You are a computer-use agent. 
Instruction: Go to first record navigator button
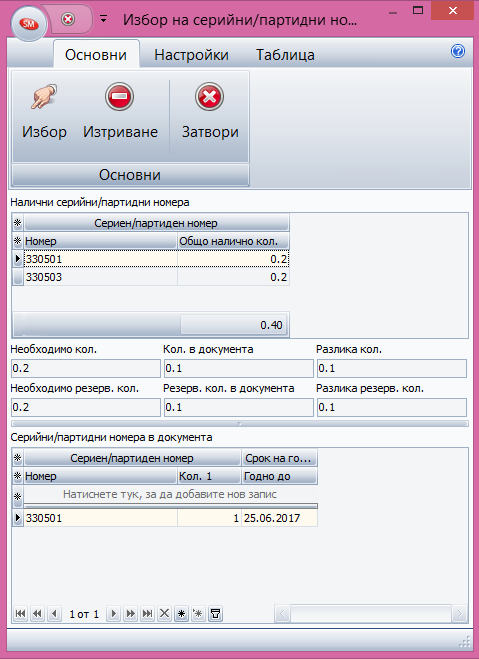click(x=20, y=614)
